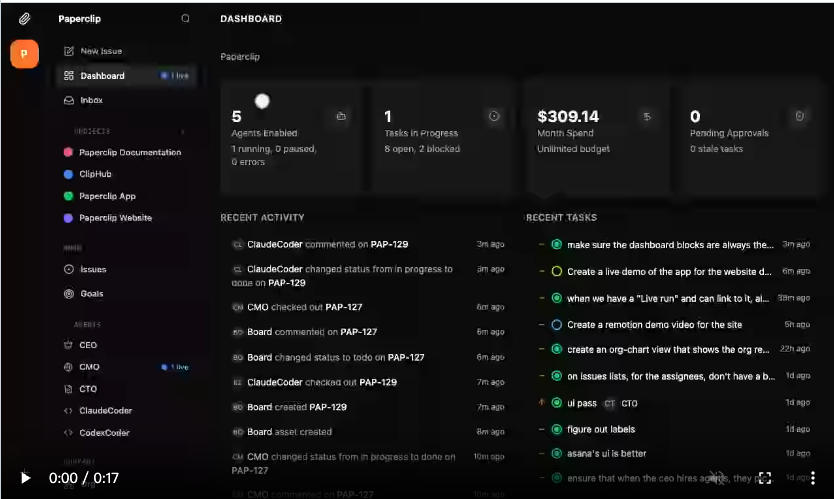The image size is (834, 499).
Task: Click the shield icon on the Pending Approvals card
Action: (x=799, y=116)
